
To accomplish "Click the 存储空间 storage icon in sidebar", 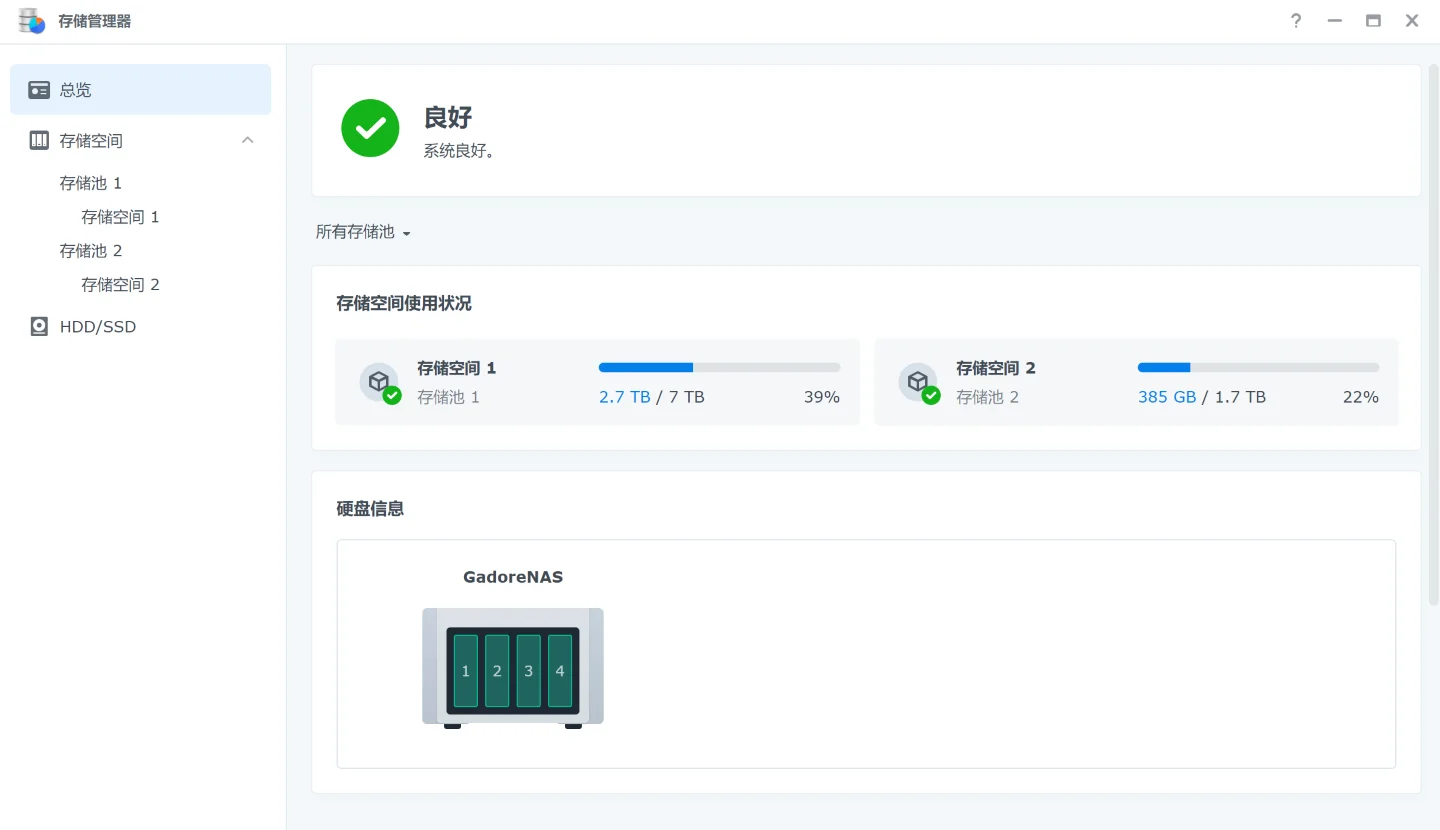I will 39,141.
